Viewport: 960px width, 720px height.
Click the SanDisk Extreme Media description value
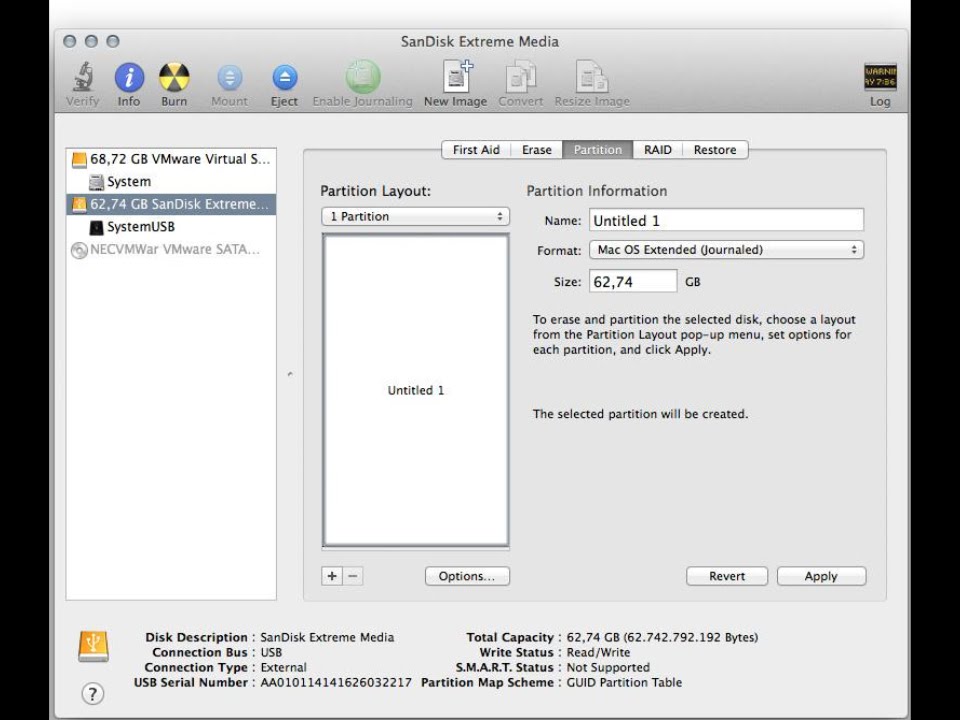327,637
